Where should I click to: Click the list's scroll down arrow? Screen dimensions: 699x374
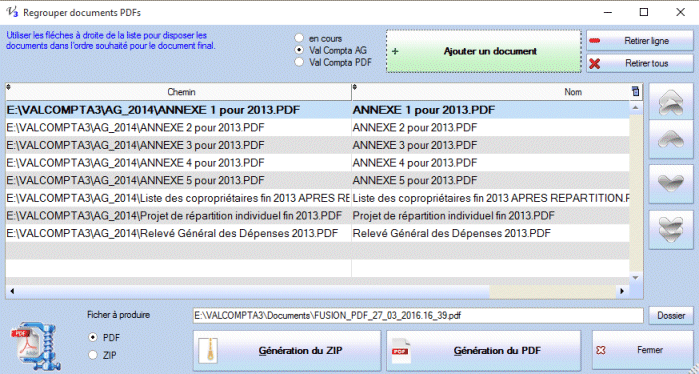coord(636,278)
